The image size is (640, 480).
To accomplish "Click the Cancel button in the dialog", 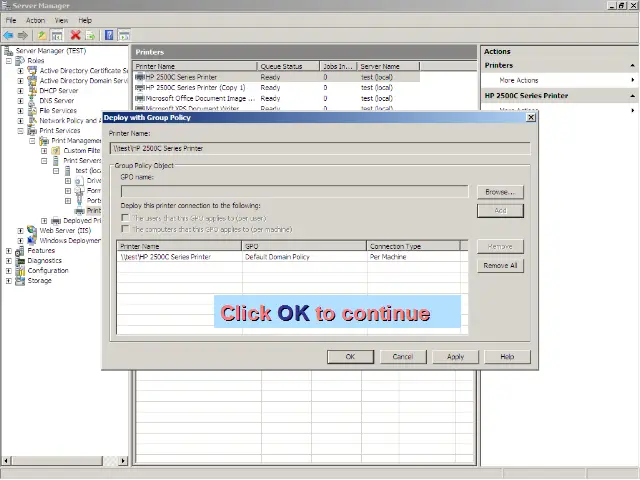I will (403, 357).
